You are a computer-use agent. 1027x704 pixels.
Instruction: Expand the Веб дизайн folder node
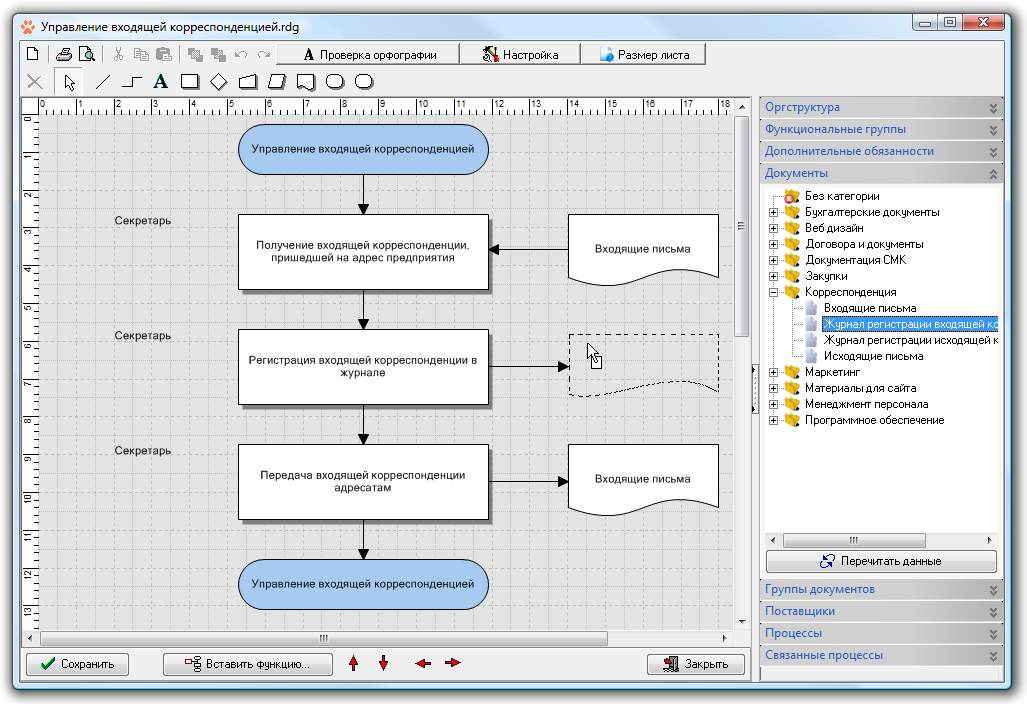[774, 229]
